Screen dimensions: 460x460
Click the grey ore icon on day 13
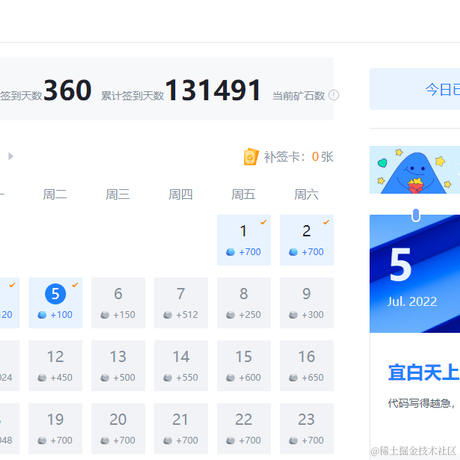click(105, 378)
